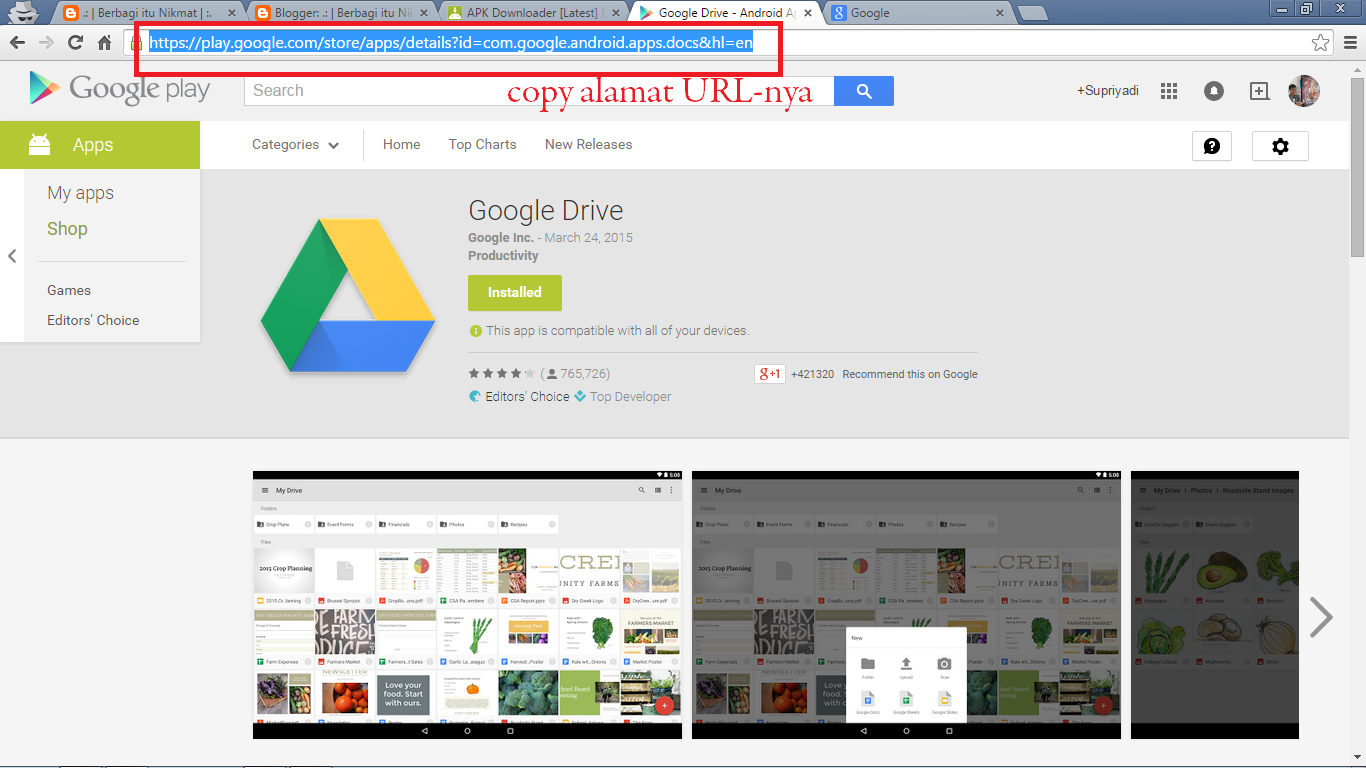Click the green Installed button
Screen dimensions: 1366x768
coord(515,293)
